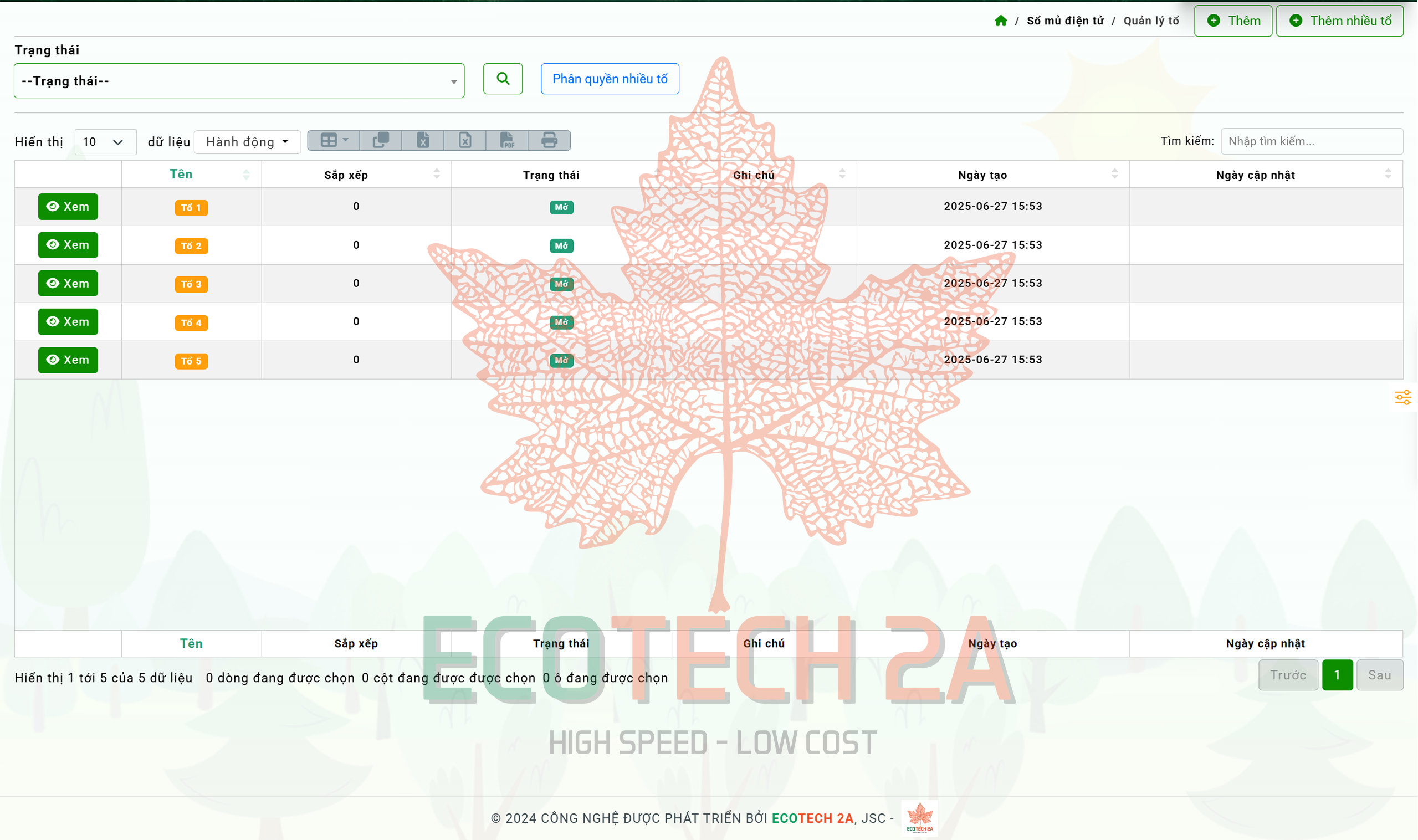Go to pagination page 1

(1337, 675)
